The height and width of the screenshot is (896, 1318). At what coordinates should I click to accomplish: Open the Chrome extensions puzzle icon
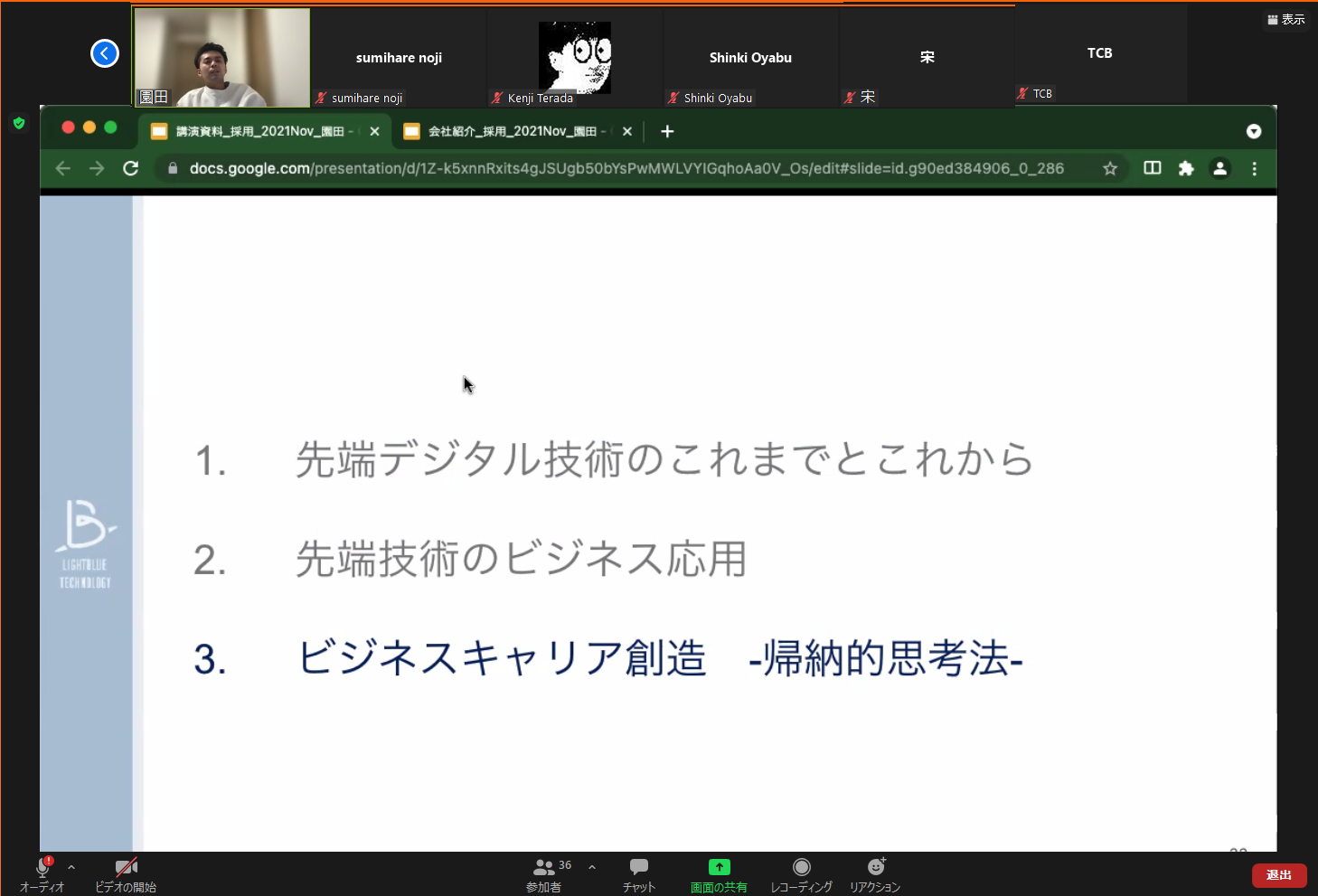[1186, 168]
